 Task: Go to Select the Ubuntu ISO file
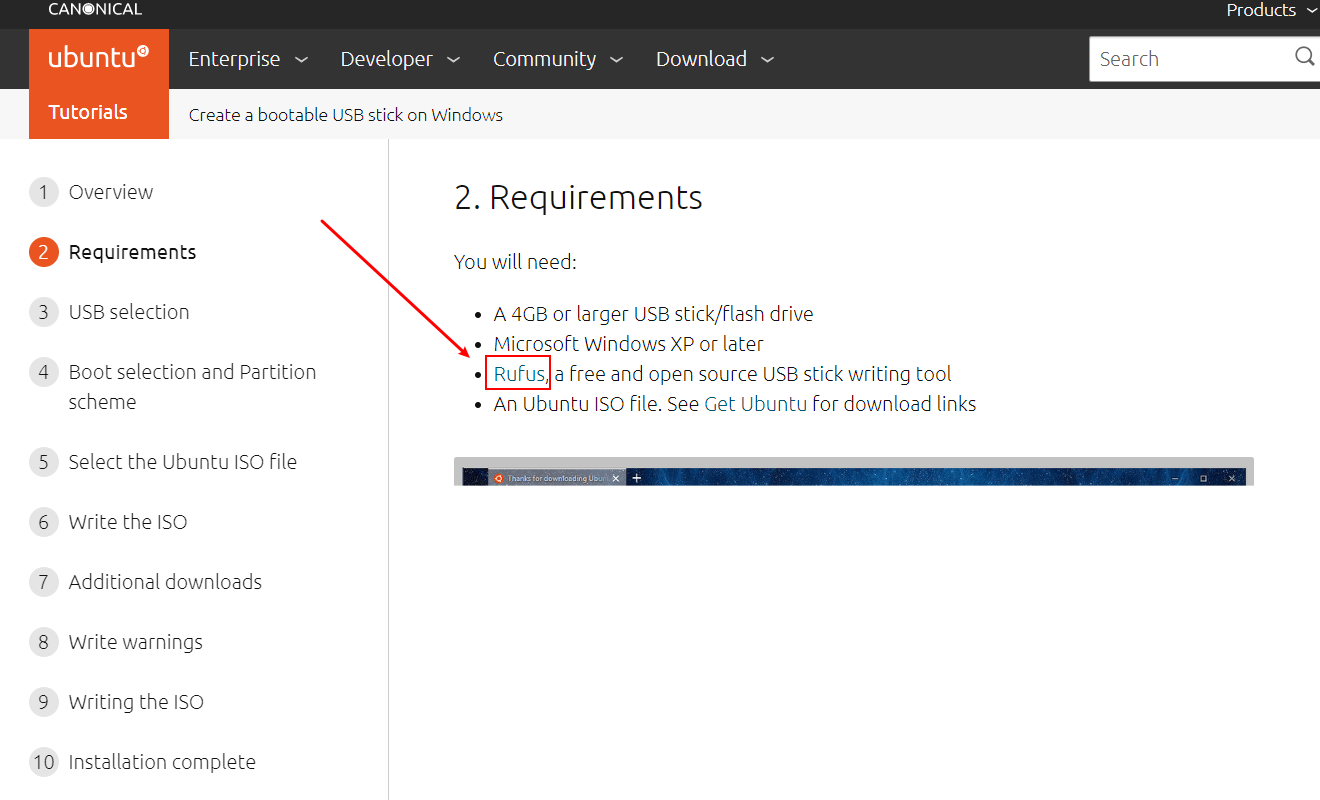[x=164, y=462]
